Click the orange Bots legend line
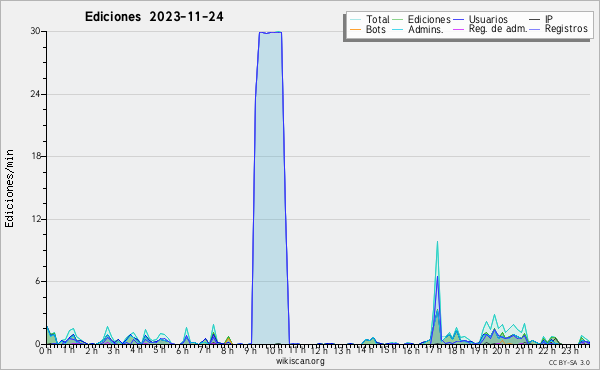This screenshot has height=370, width=600. pyautogui.click(x=355, y=29)
